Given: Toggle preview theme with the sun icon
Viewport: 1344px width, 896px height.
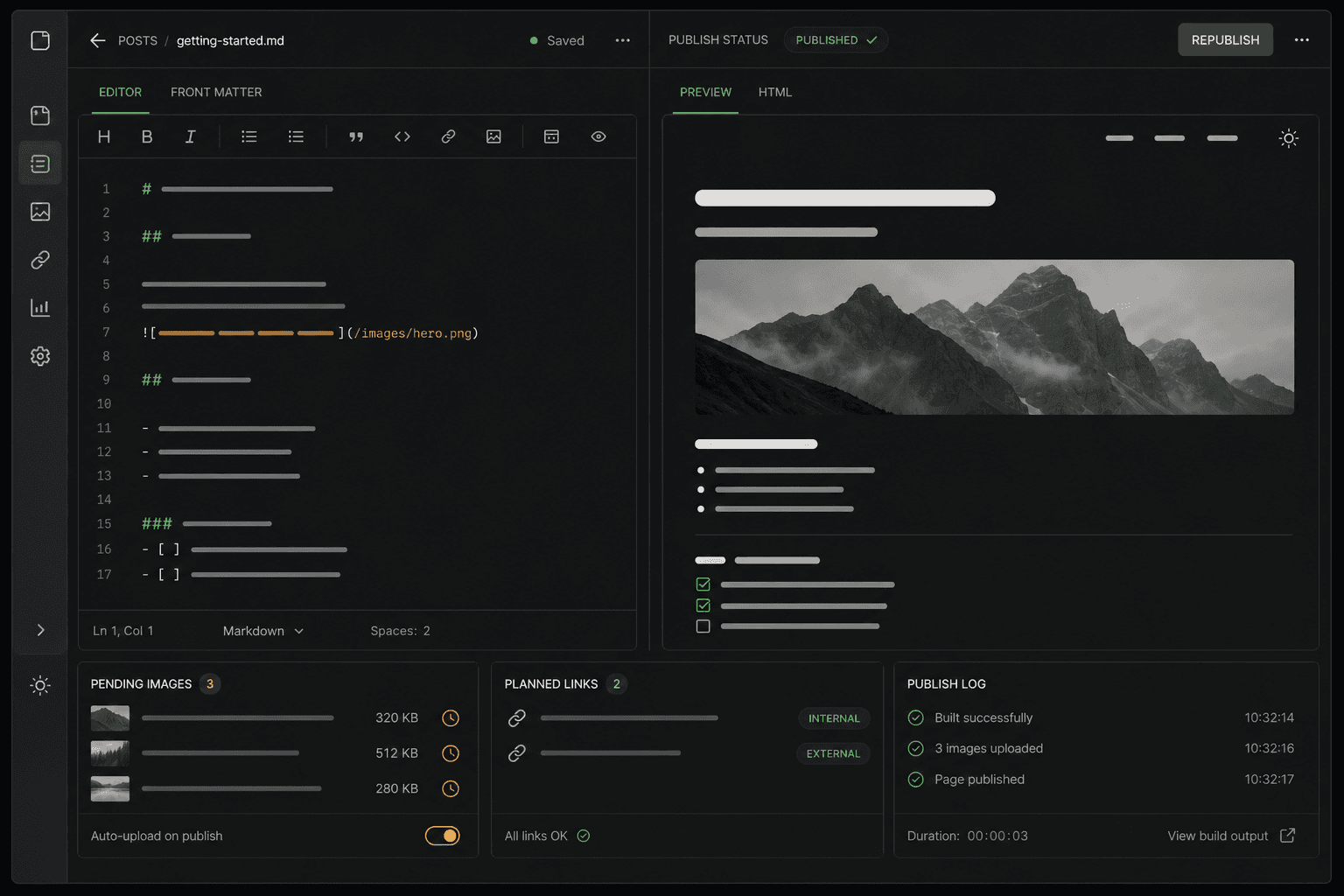Looking at the screenshot, I should pyautogui.click(x=1289, y=138).
